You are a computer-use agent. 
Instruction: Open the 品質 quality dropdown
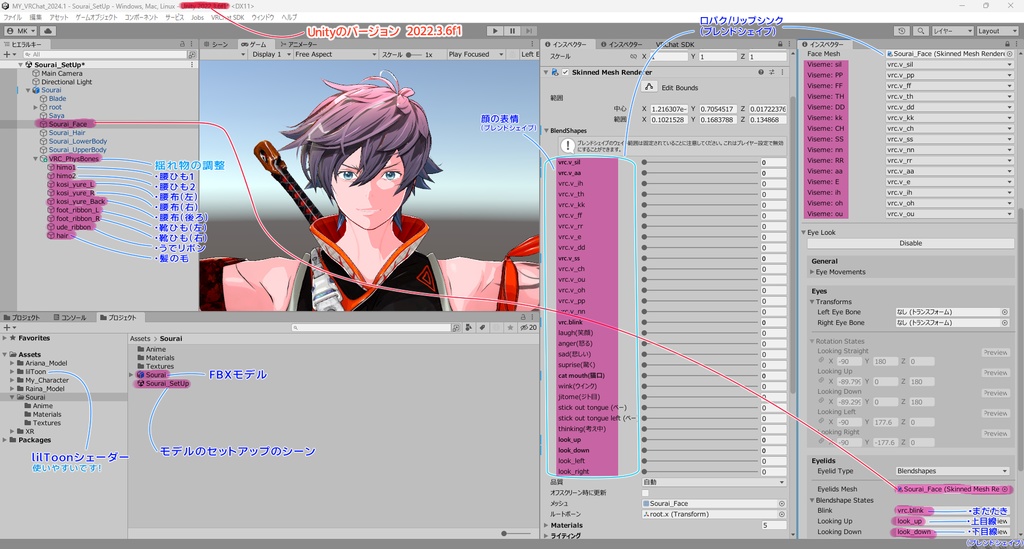(x=714, y=482)
